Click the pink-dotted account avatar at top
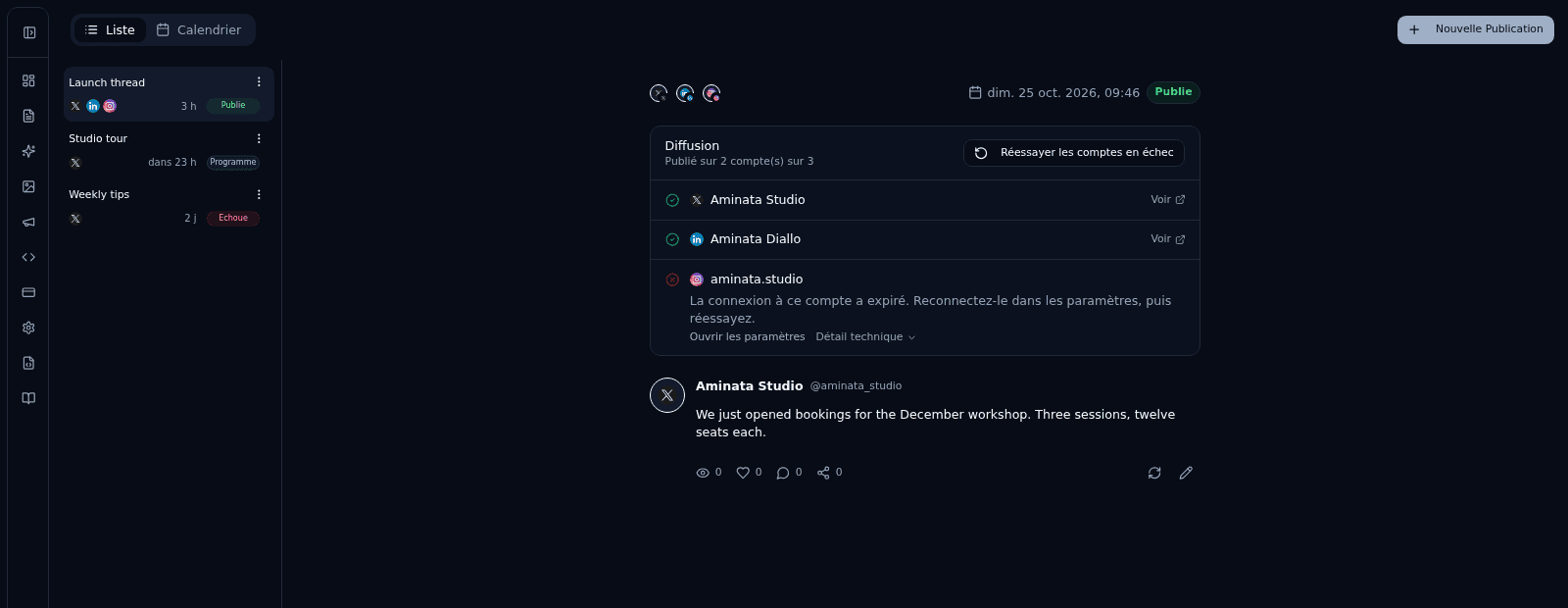 pos(711,93)
